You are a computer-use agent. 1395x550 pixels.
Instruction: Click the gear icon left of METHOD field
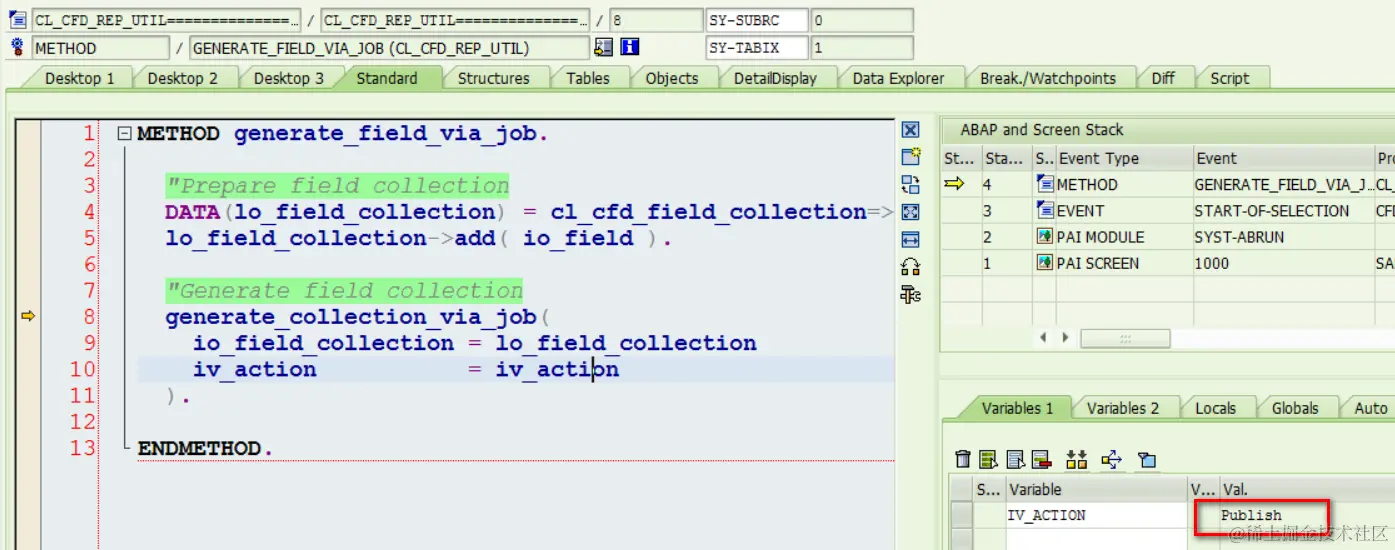click(17, 47)
